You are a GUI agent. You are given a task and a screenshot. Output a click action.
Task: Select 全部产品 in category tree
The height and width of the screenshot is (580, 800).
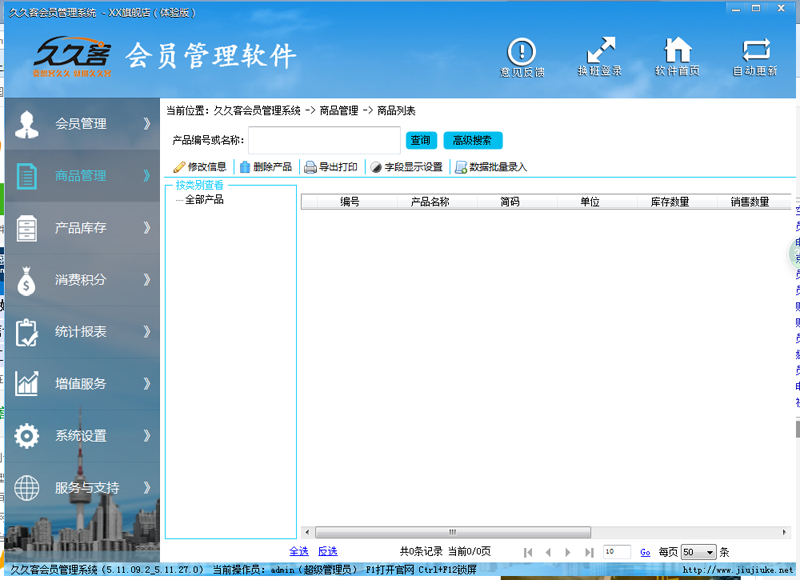coord(204,199)
